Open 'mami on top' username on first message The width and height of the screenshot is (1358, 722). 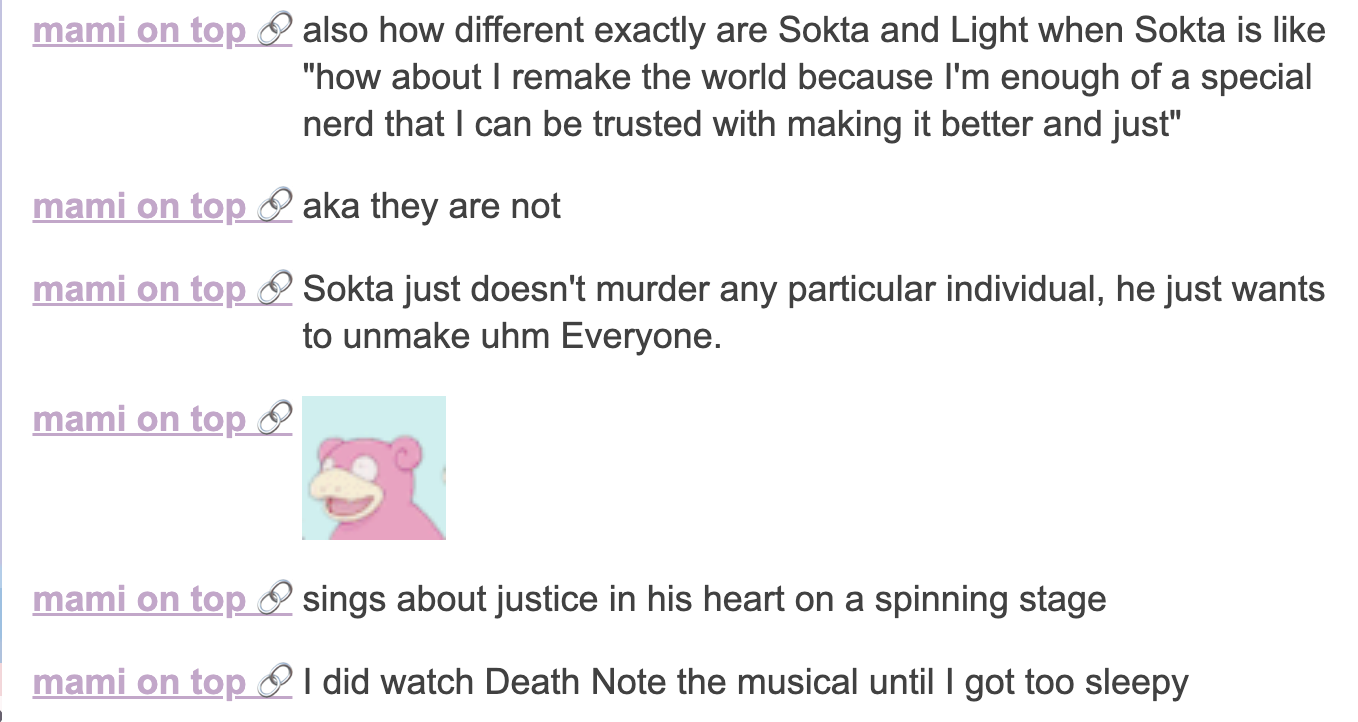pos(139,32)
